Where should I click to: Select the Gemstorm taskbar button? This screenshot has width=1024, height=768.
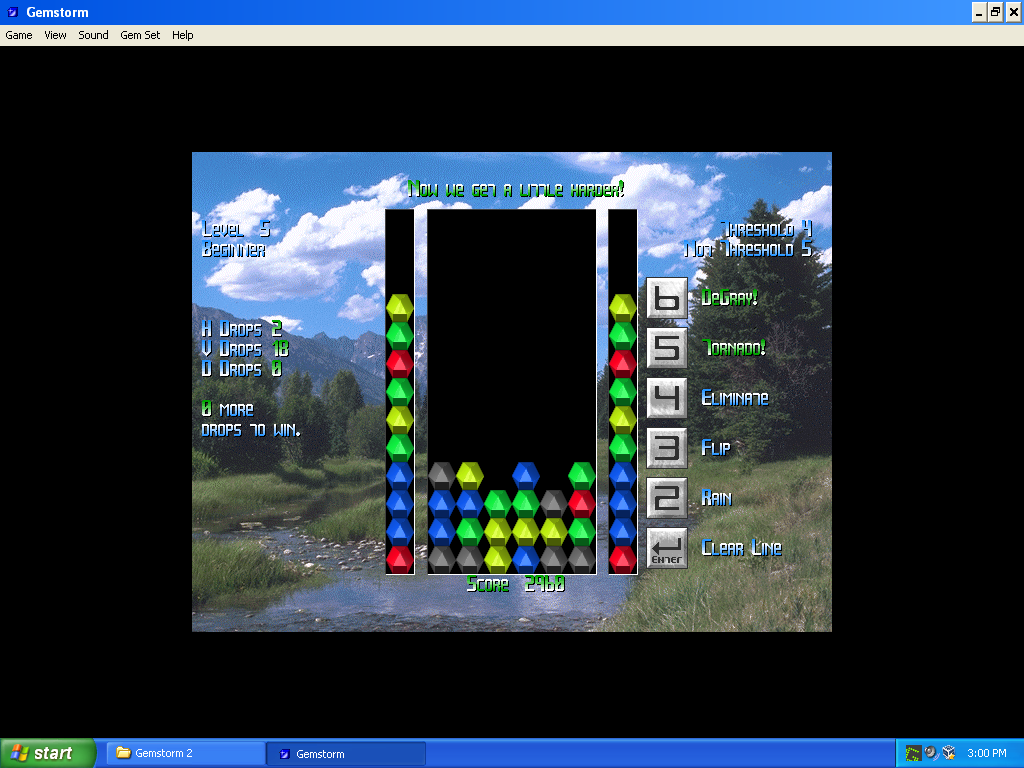[346, 753]
